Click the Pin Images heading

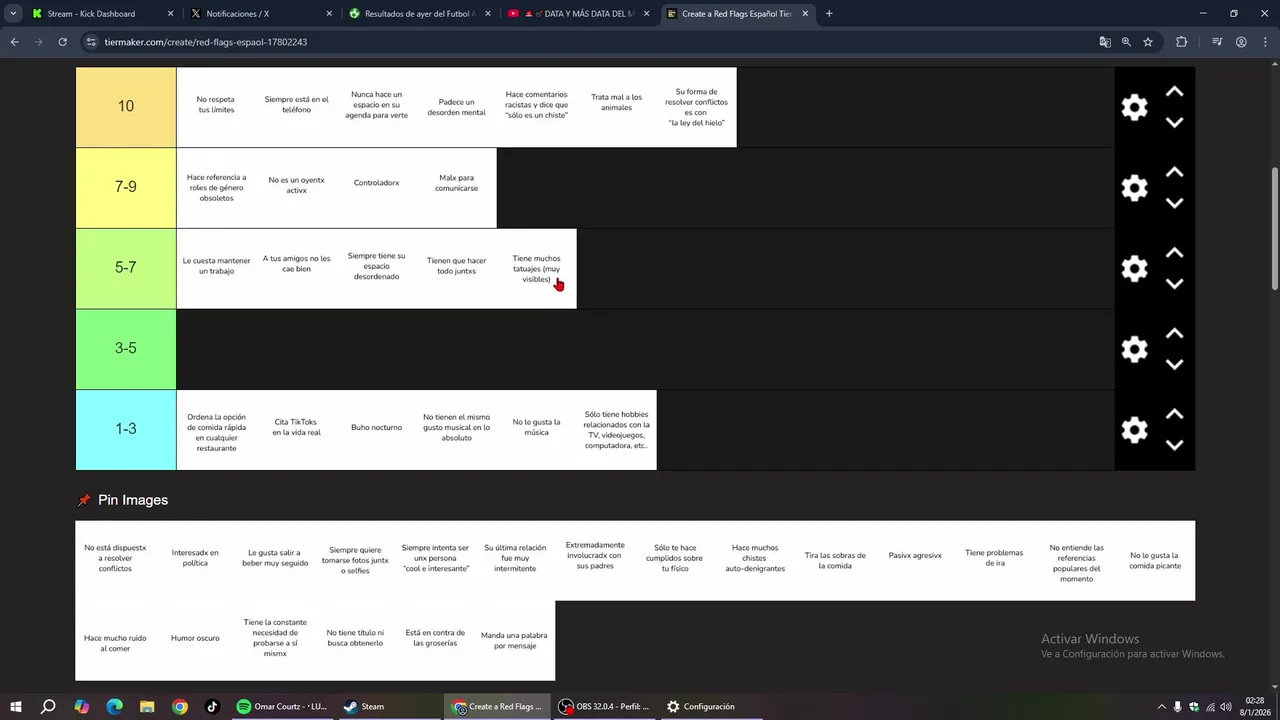133,500
